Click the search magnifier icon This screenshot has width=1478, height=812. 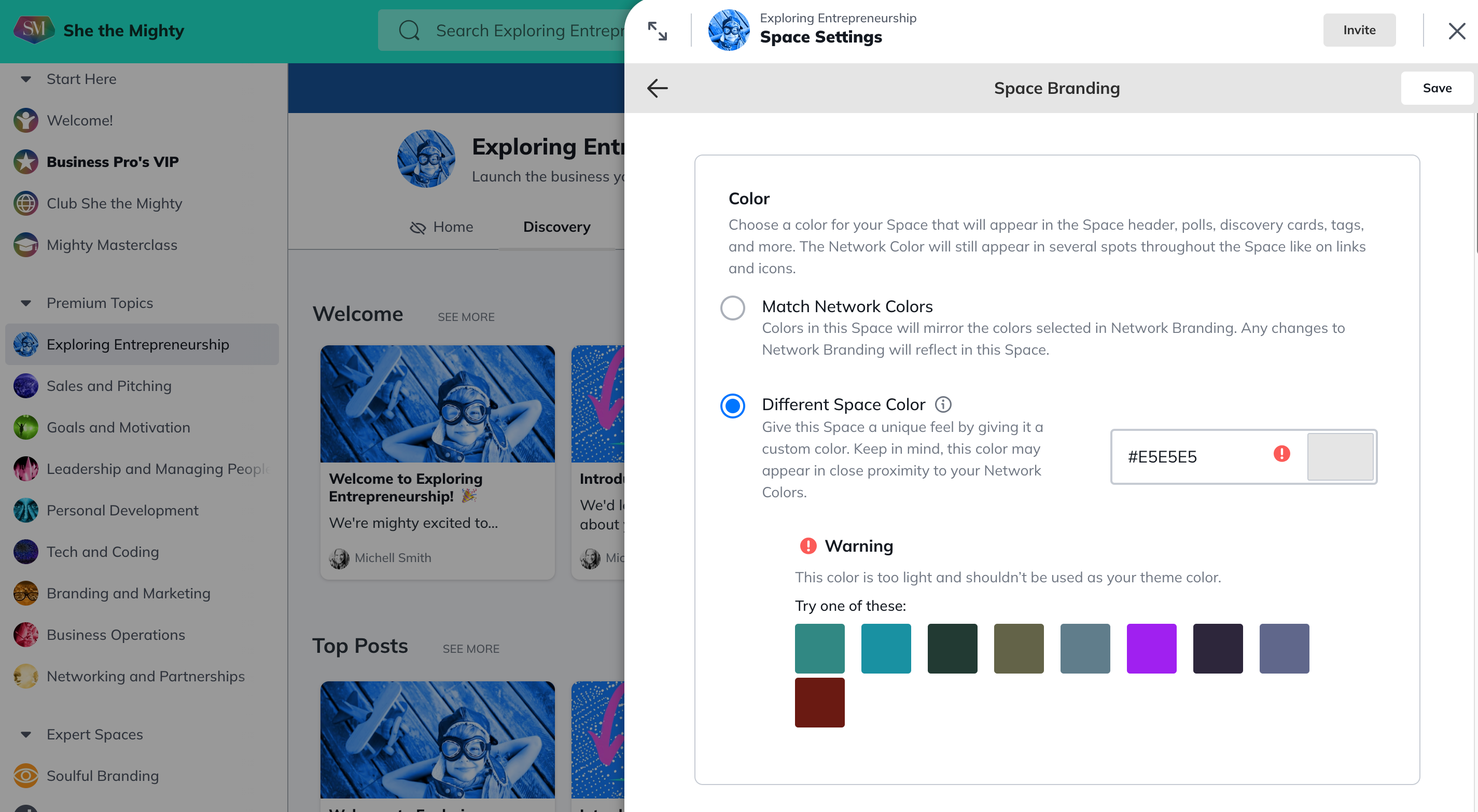[x=409, y=31]
